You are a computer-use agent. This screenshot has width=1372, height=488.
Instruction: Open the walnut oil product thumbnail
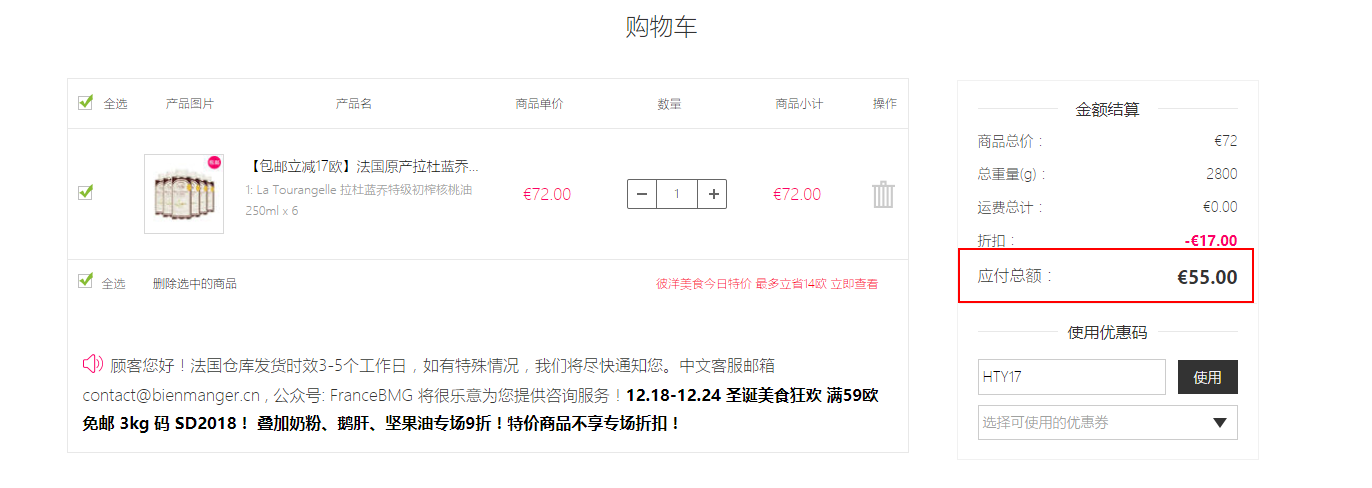(x=184, y=194)
